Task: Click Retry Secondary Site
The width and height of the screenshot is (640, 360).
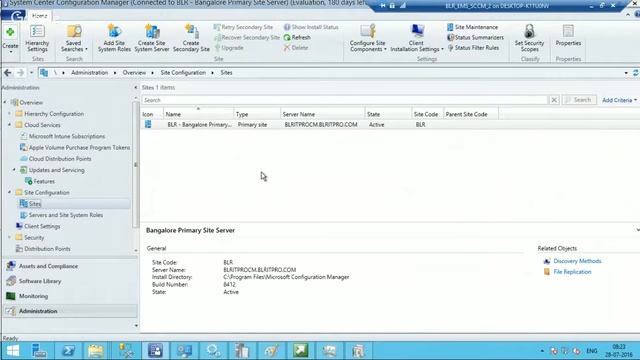Action: coord(243,27)
